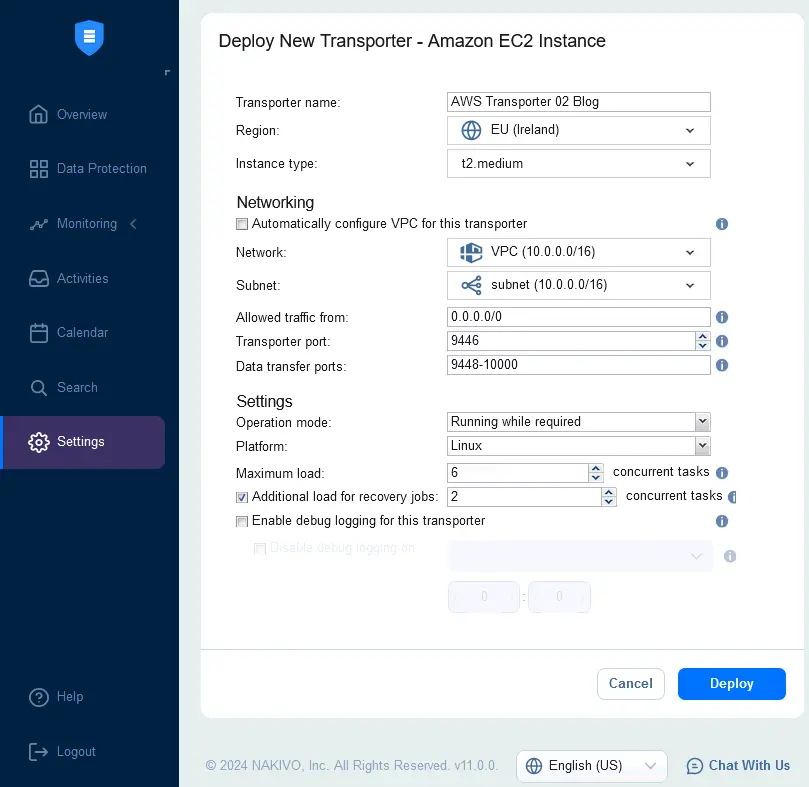Open the Region dropdown showing EU (Ireland)
This screenshot has width=809, height=787.
click(578, 130)
